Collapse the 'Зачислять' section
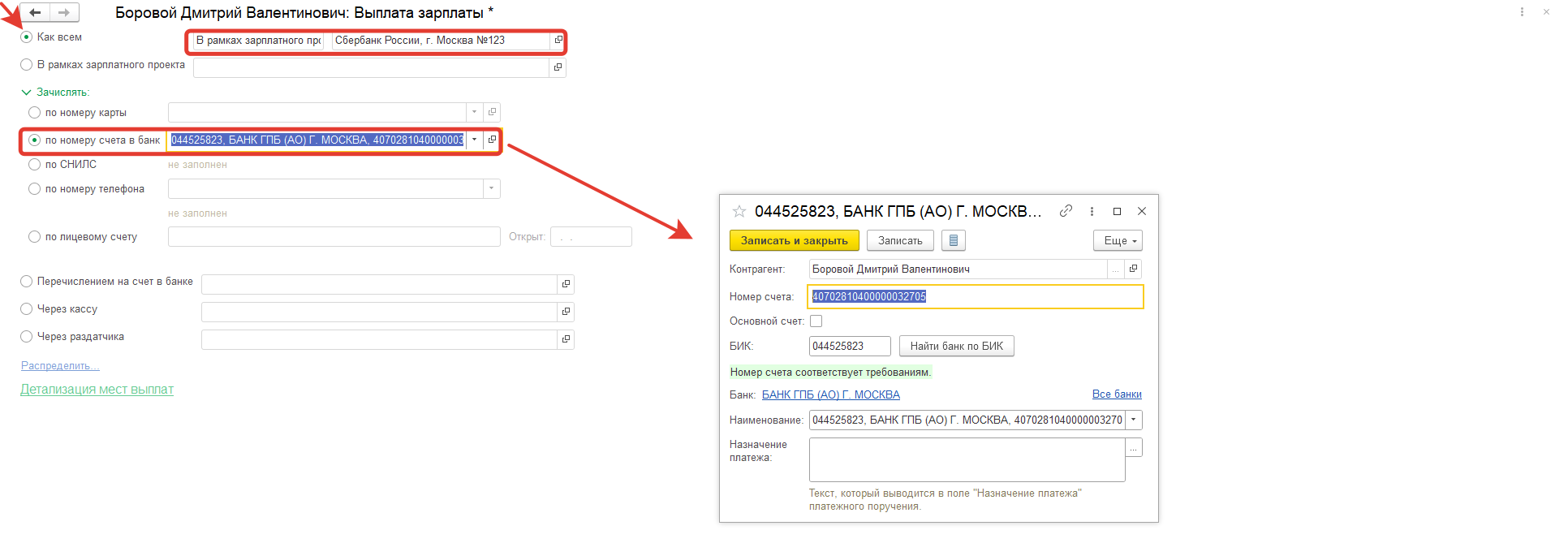 click(26, 93)
